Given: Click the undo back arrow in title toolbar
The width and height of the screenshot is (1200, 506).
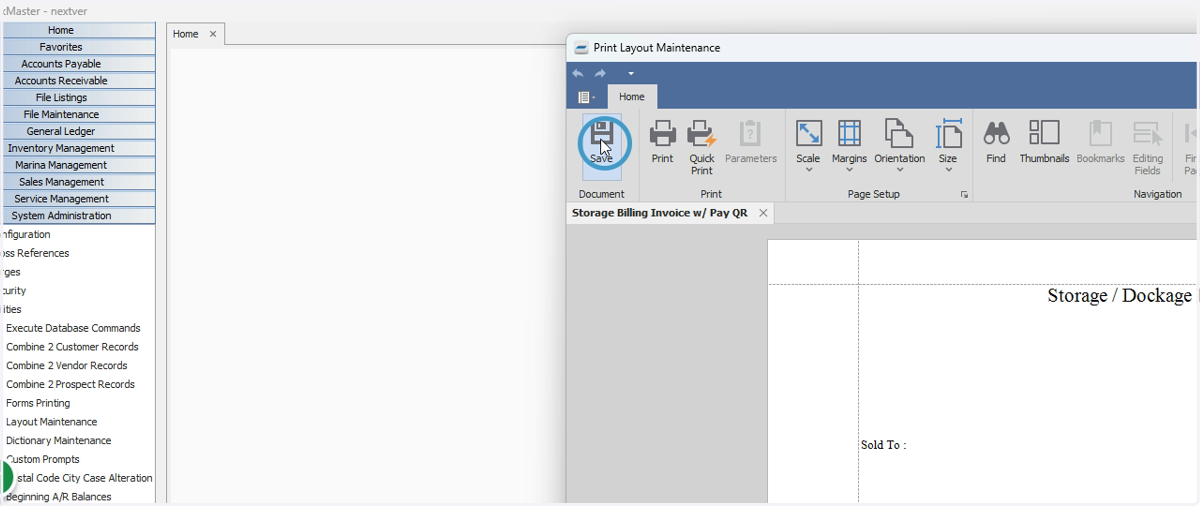Looking at the screenshot, I should click(x=578, y=73).
